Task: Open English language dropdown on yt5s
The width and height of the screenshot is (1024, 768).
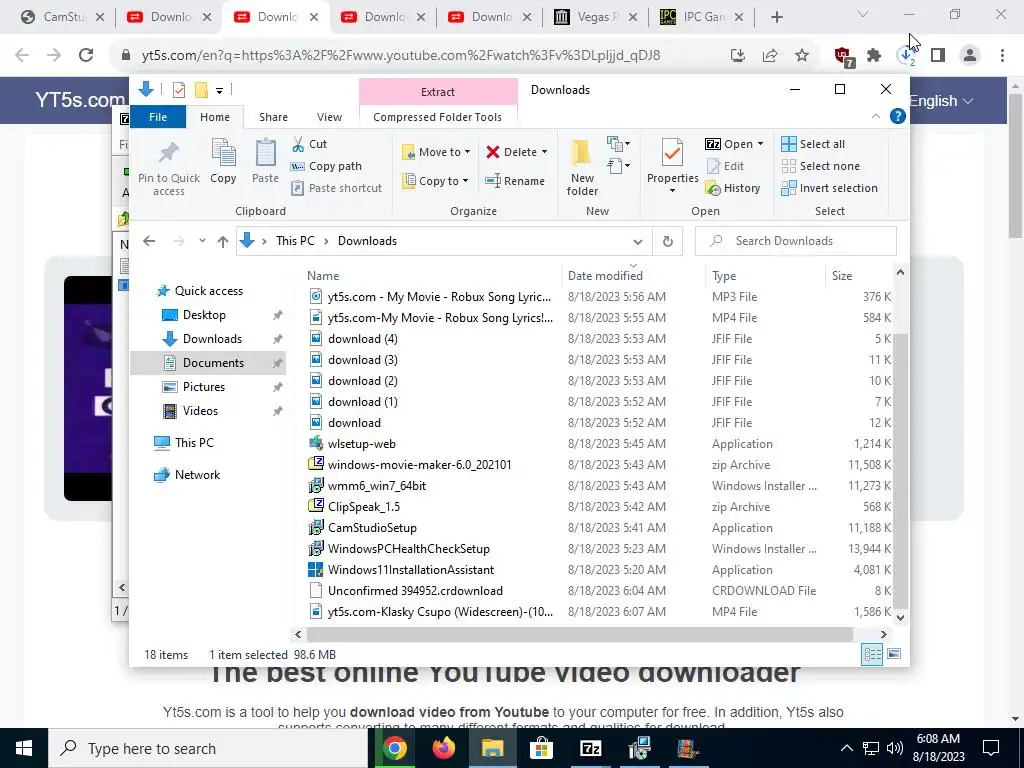Action: [x=941, y=101]
